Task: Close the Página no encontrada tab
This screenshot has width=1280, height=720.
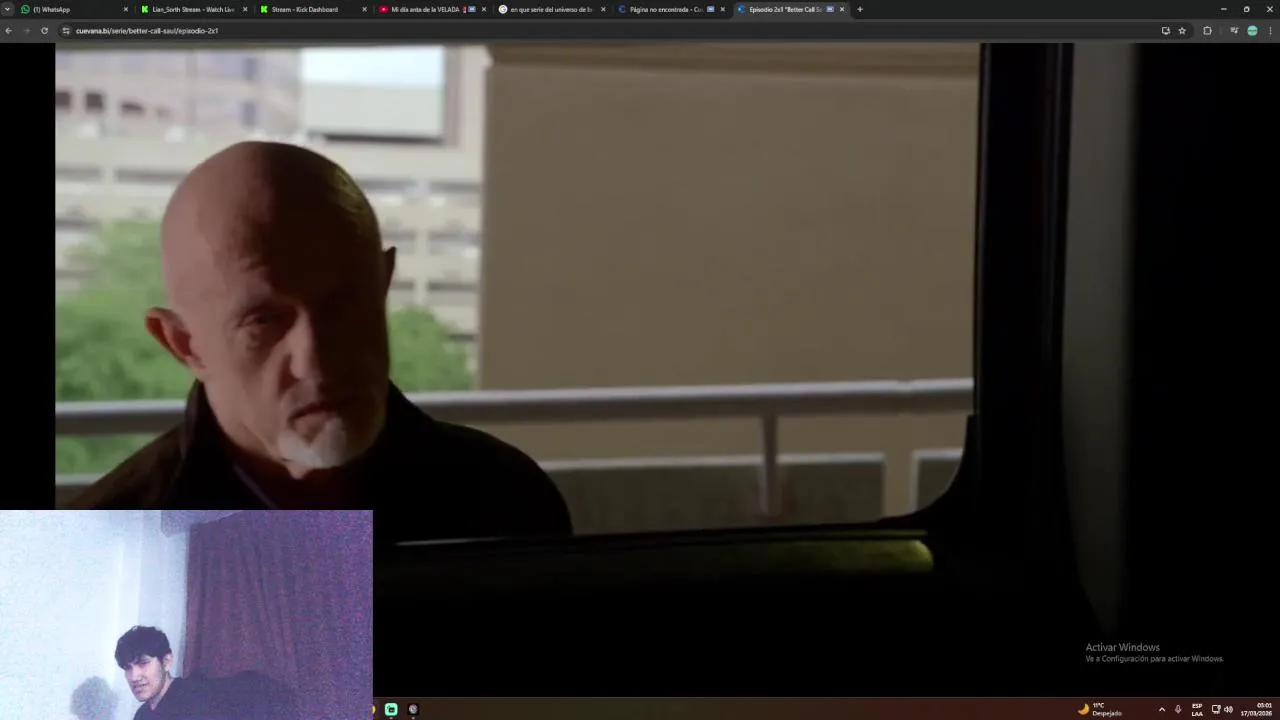Action: (x=722, y=9)
